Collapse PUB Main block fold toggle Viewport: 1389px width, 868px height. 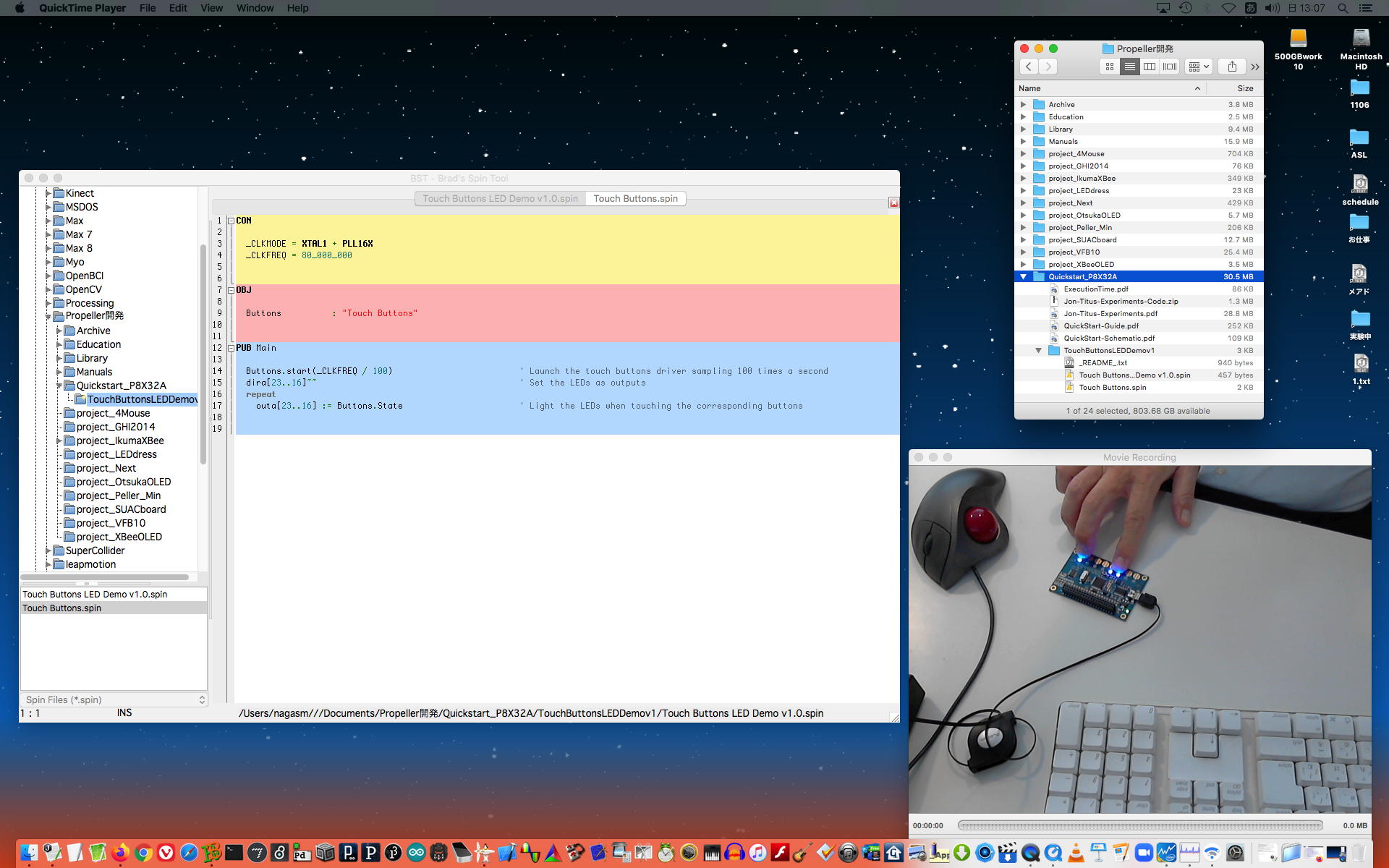click(231, 348)
